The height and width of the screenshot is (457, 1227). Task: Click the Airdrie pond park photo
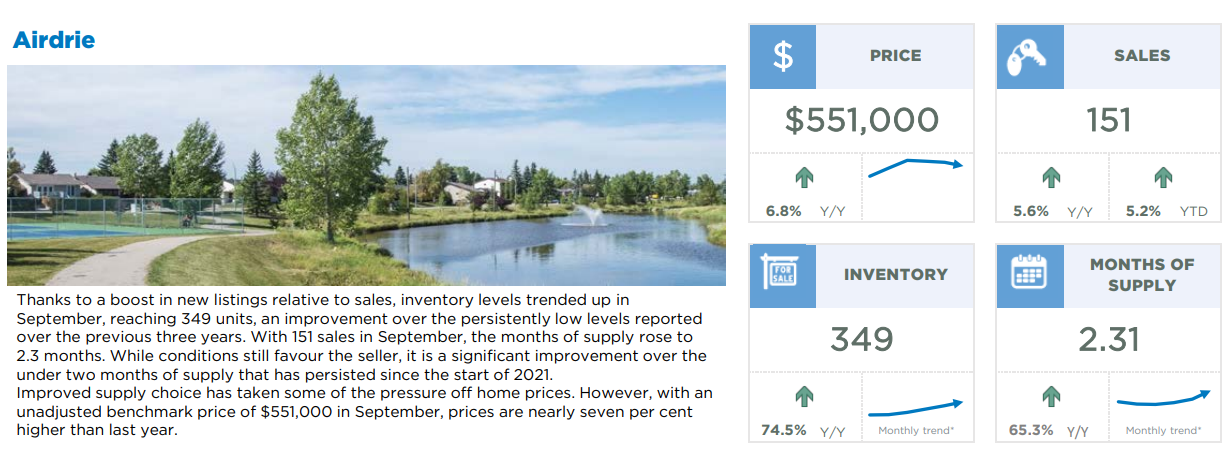tap(366, 176)
